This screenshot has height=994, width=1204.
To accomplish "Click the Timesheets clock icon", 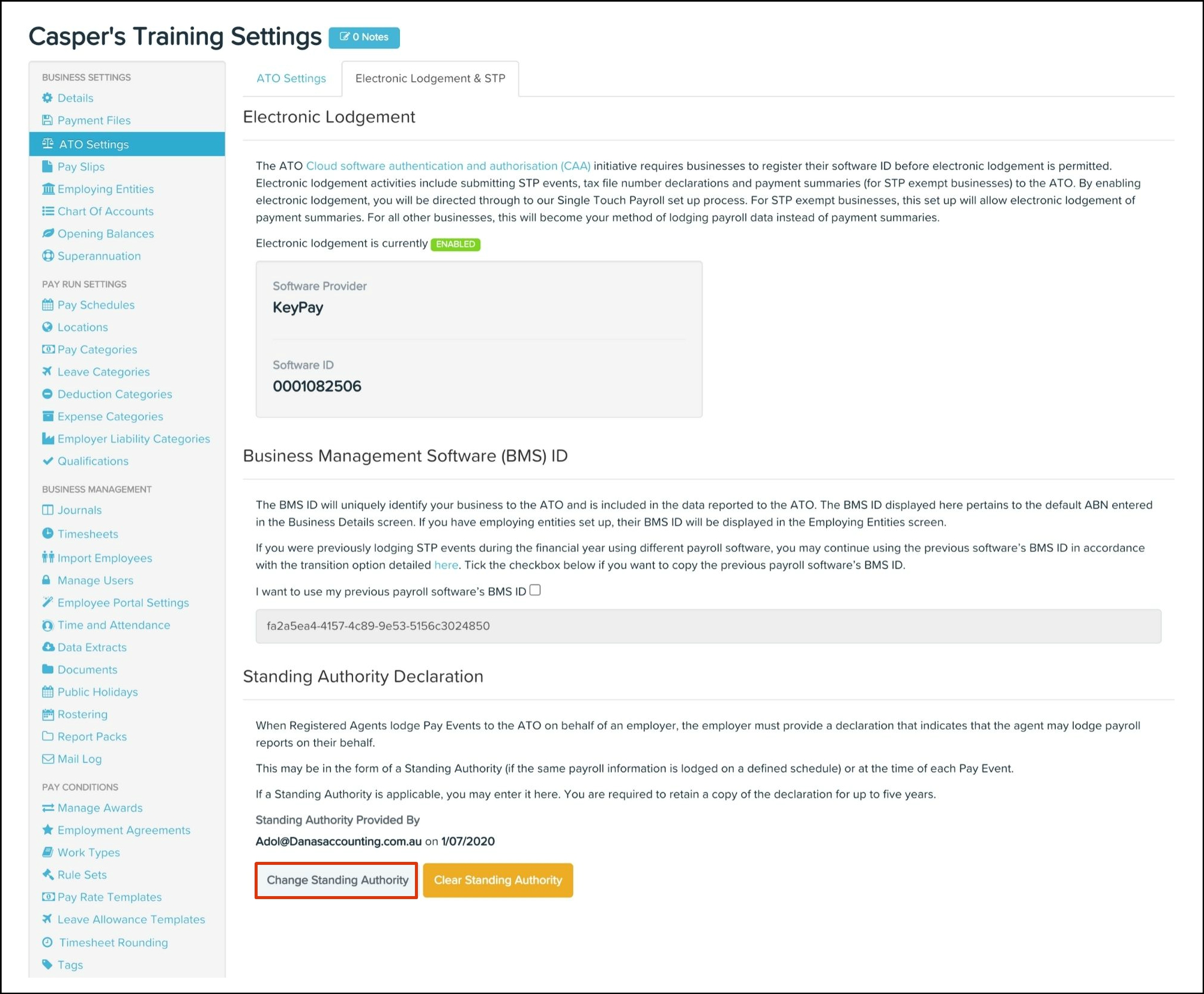I will pos(47,533).
